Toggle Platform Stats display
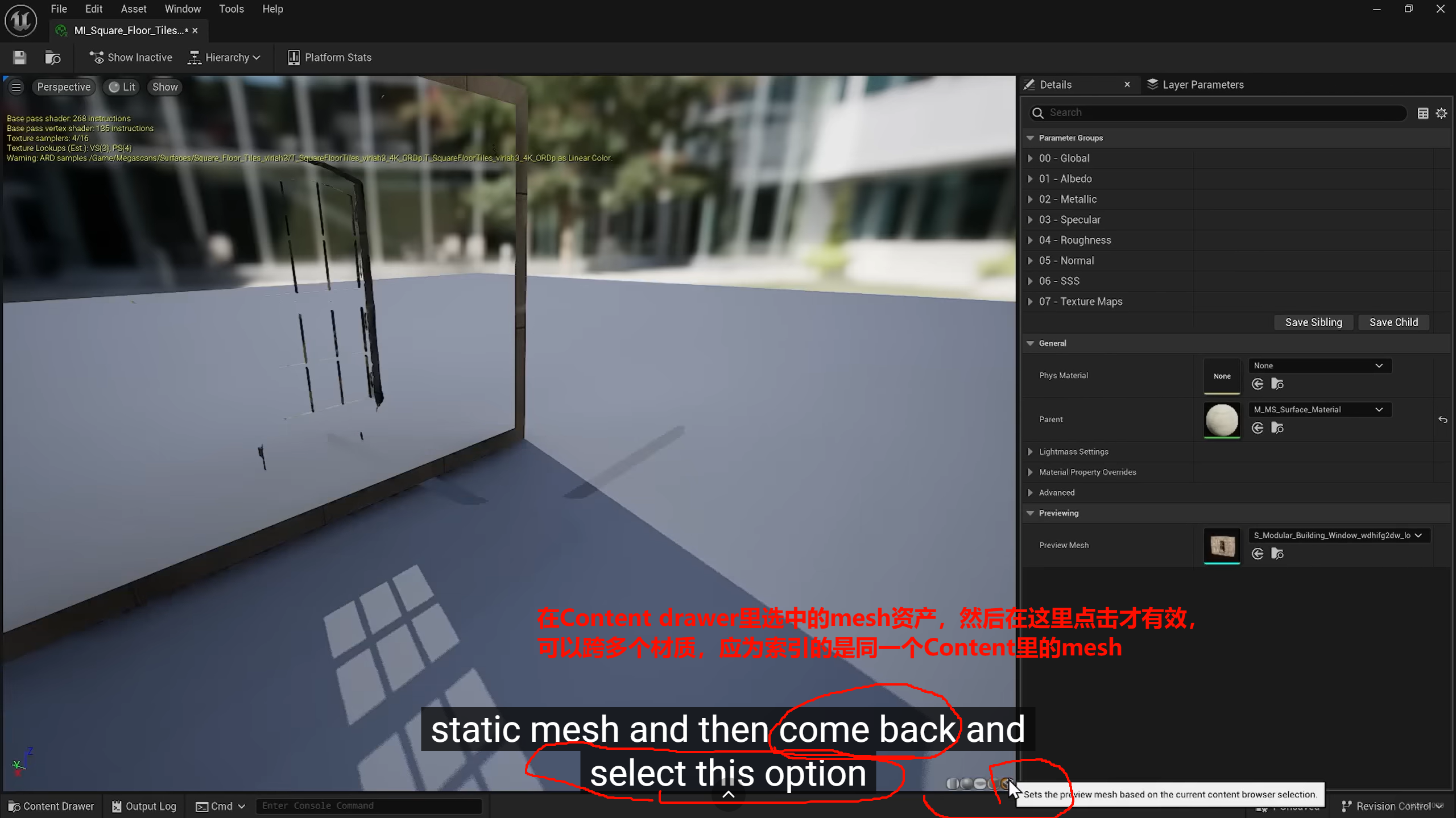 coord(329,57)
